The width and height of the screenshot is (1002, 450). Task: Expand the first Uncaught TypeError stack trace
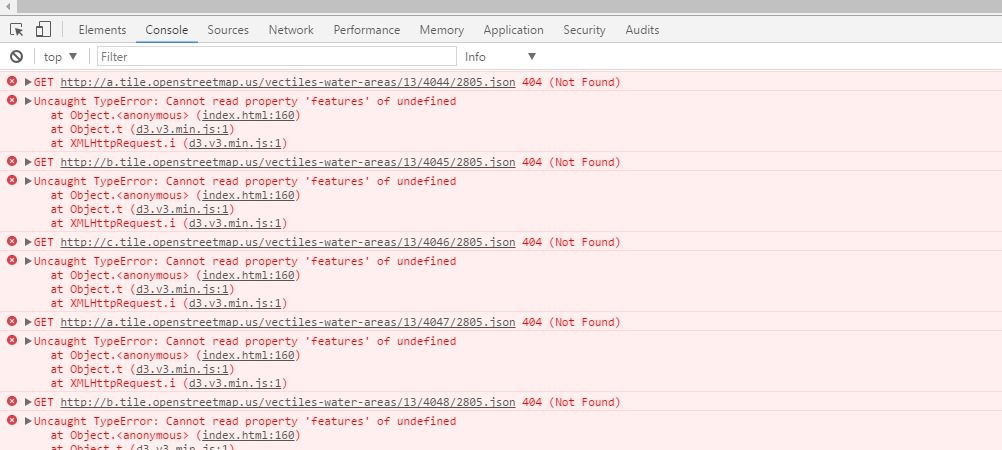[28, 101]
